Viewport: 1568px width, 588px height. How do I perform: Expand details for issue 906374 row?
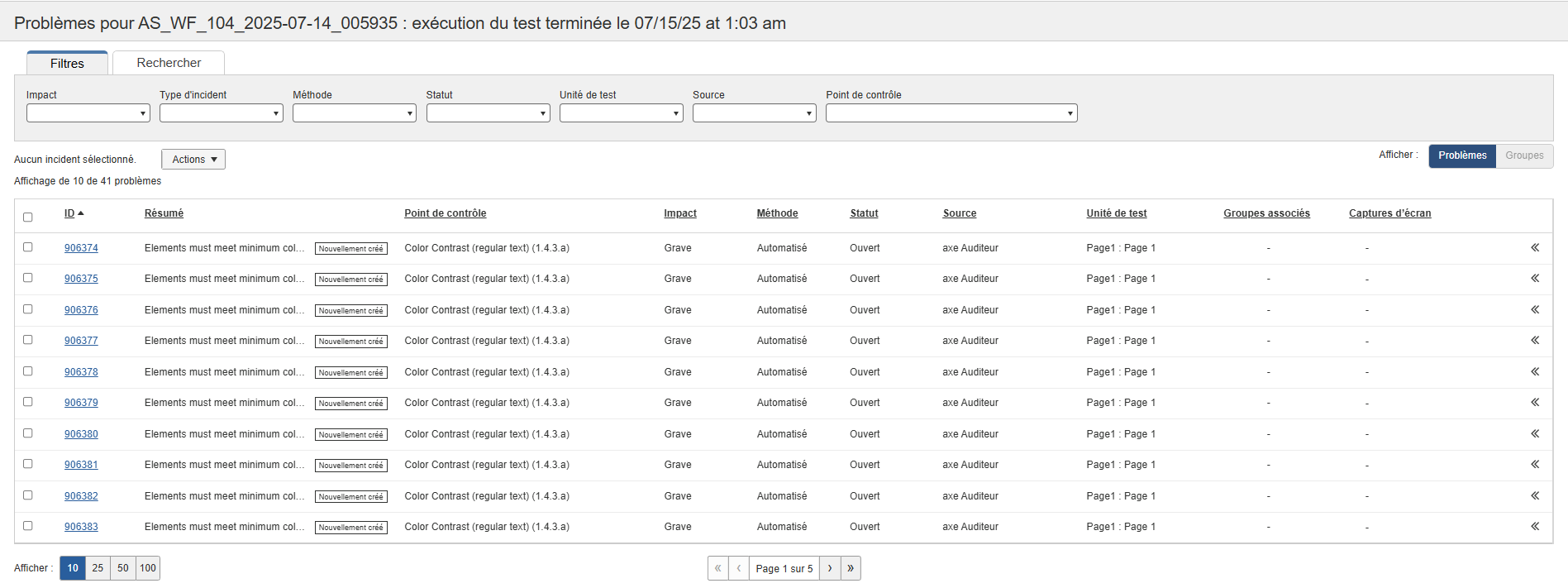[x=1534, y=248]
